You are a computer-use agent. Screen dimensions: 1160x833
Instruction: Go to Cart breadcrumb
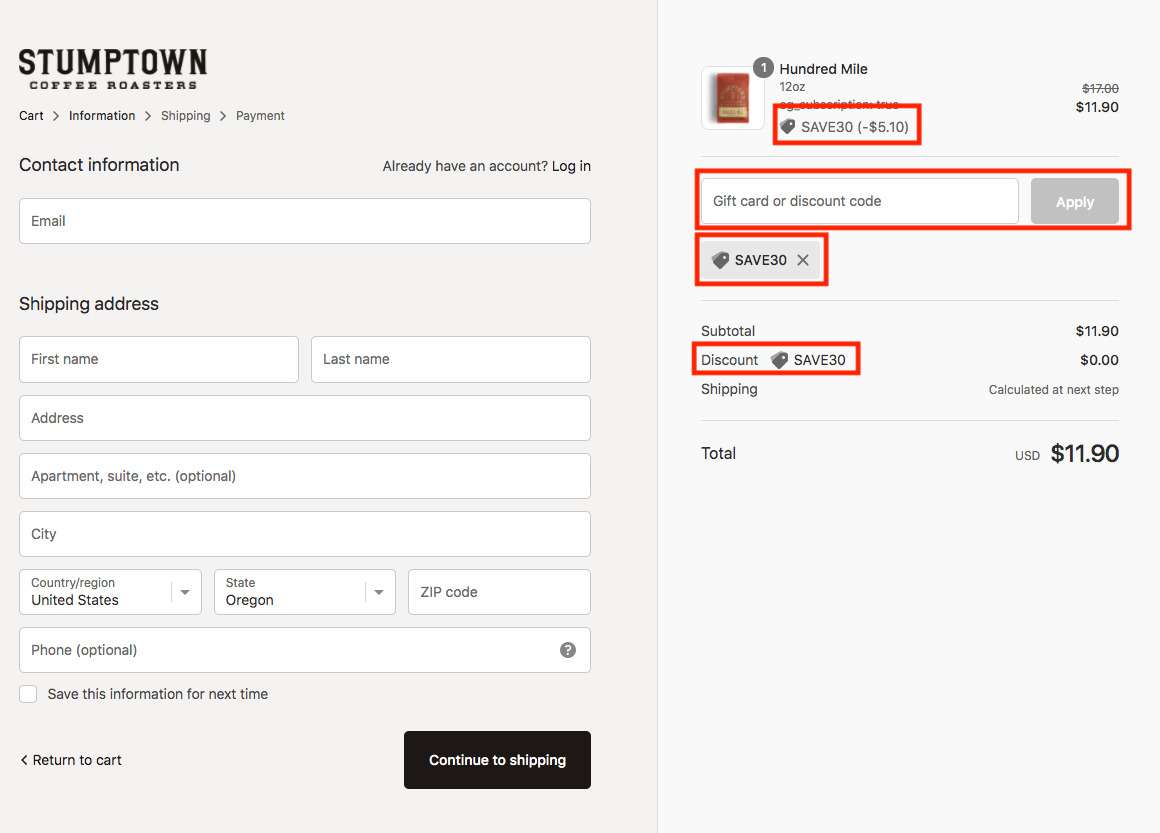pyautogui.click(x=31, y=115)
